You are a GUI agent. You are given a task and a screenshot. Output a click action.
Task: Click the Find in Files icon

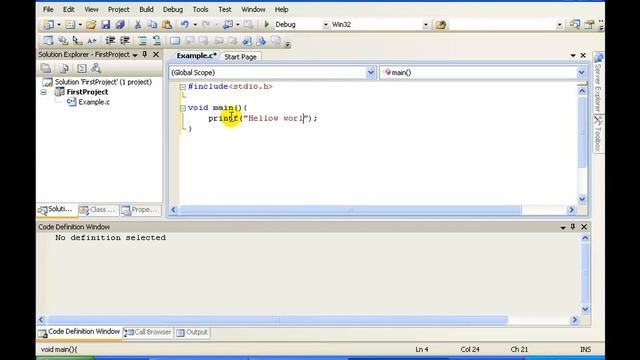(x=441, y=24)
